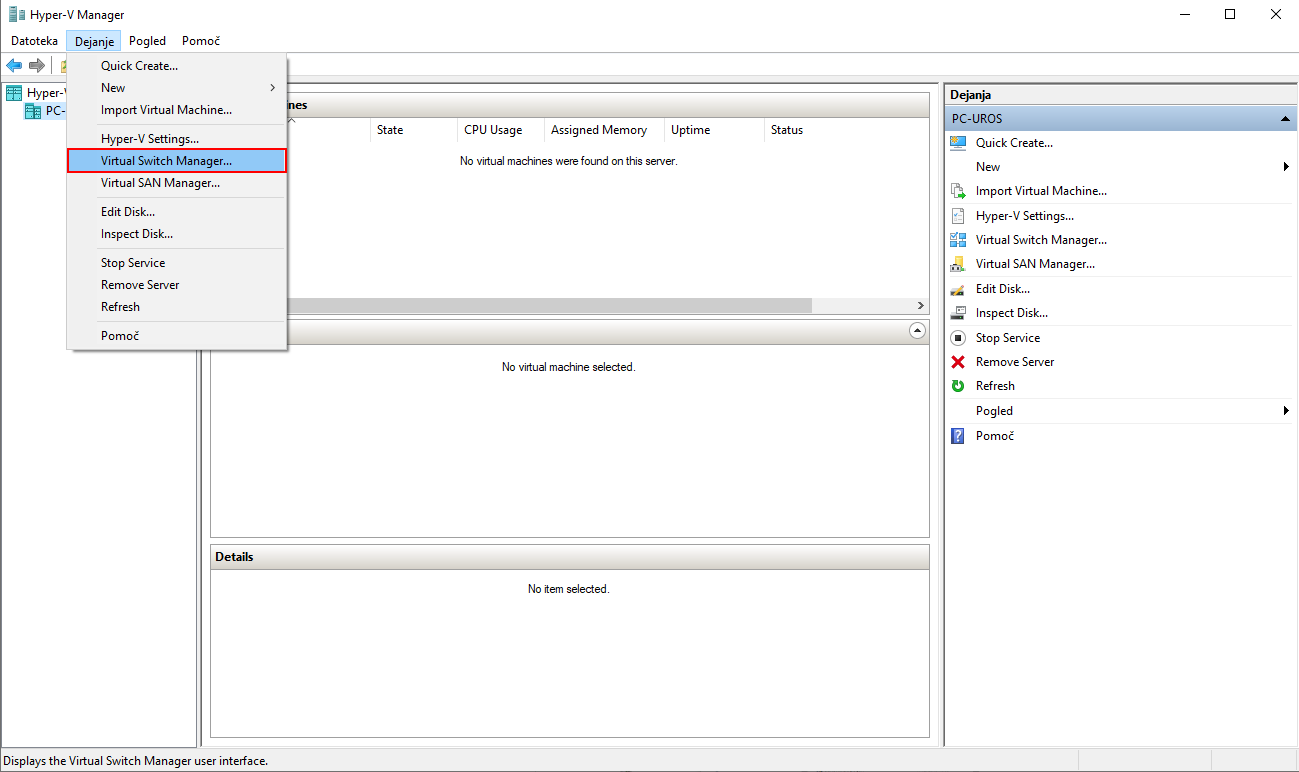The height and width of the screenshot is (772, 1299).
Task: Click the Inspect Disk link in the Actions pane
Action: click(x=1012, y=313)
